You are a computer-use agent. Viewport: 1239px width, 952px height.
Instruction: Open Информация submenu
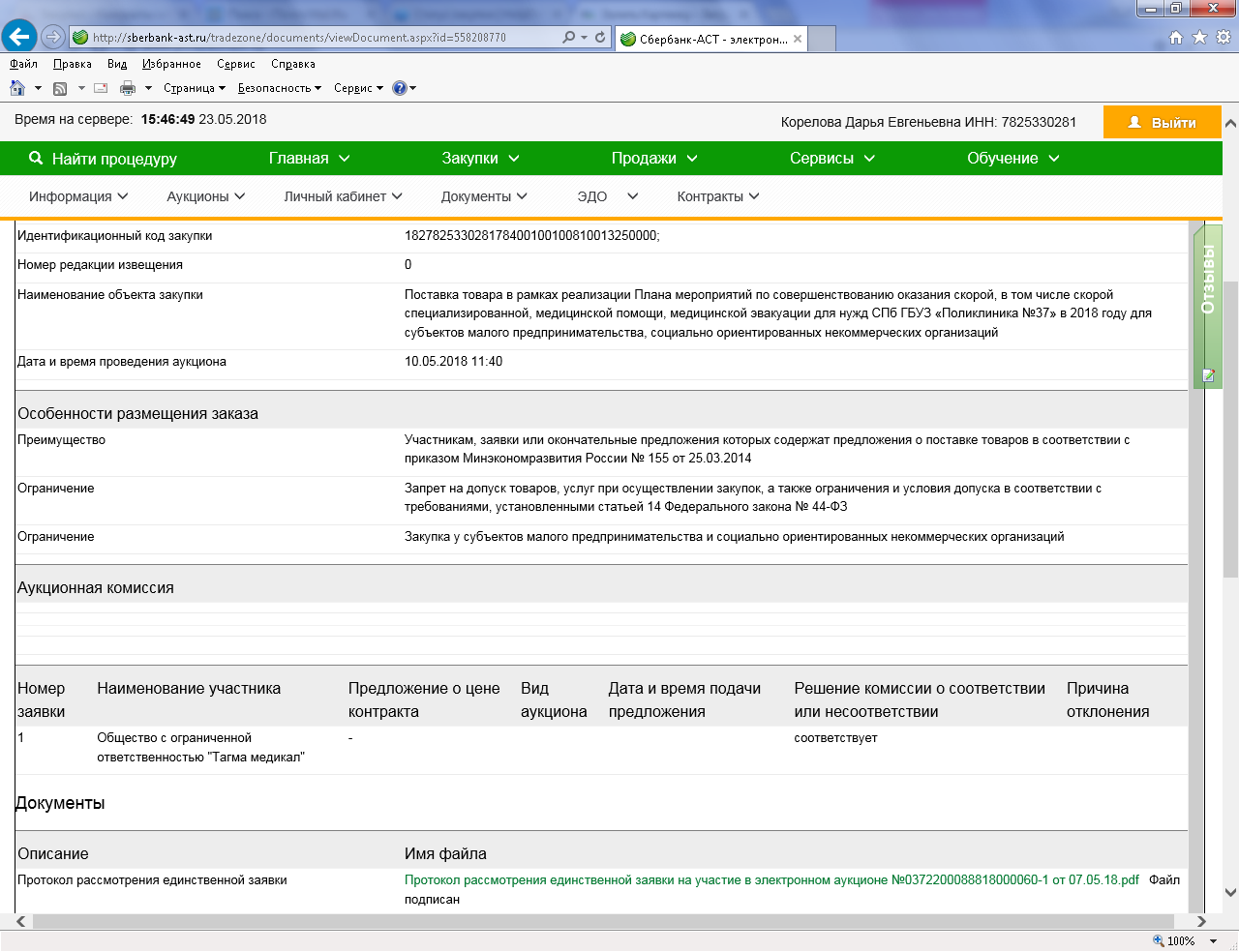pos(78,196)
